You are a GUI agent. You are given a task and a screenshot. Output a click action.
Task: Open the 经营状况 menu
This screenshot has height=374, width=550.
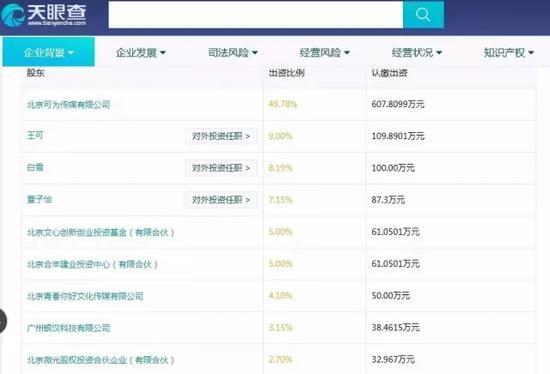416,53
